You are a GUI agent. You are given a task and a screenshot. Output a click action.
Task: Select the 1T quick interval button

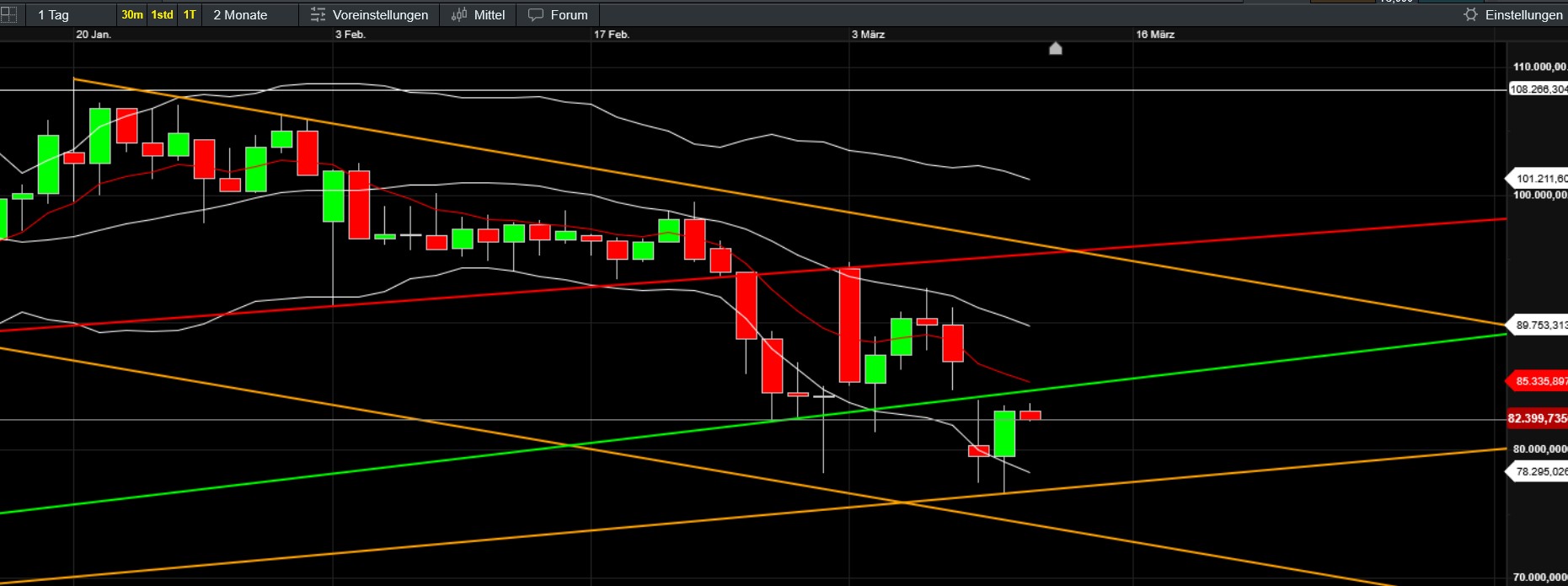[190, 14]
